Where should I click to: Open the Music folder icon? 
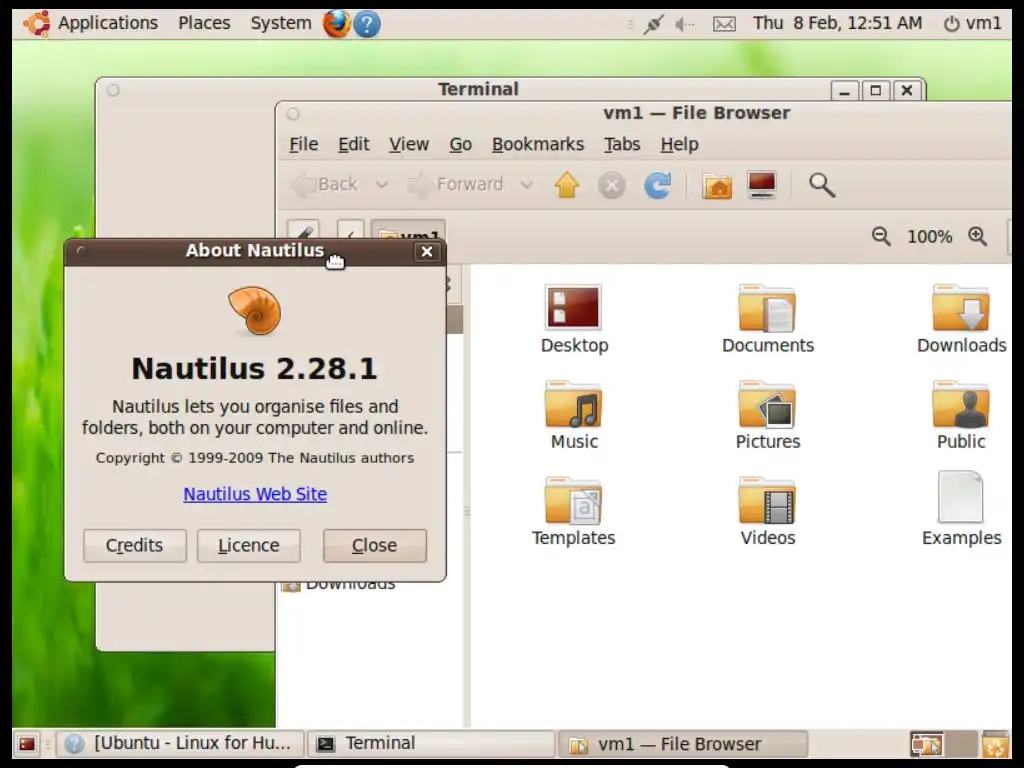tap(573, 404)
